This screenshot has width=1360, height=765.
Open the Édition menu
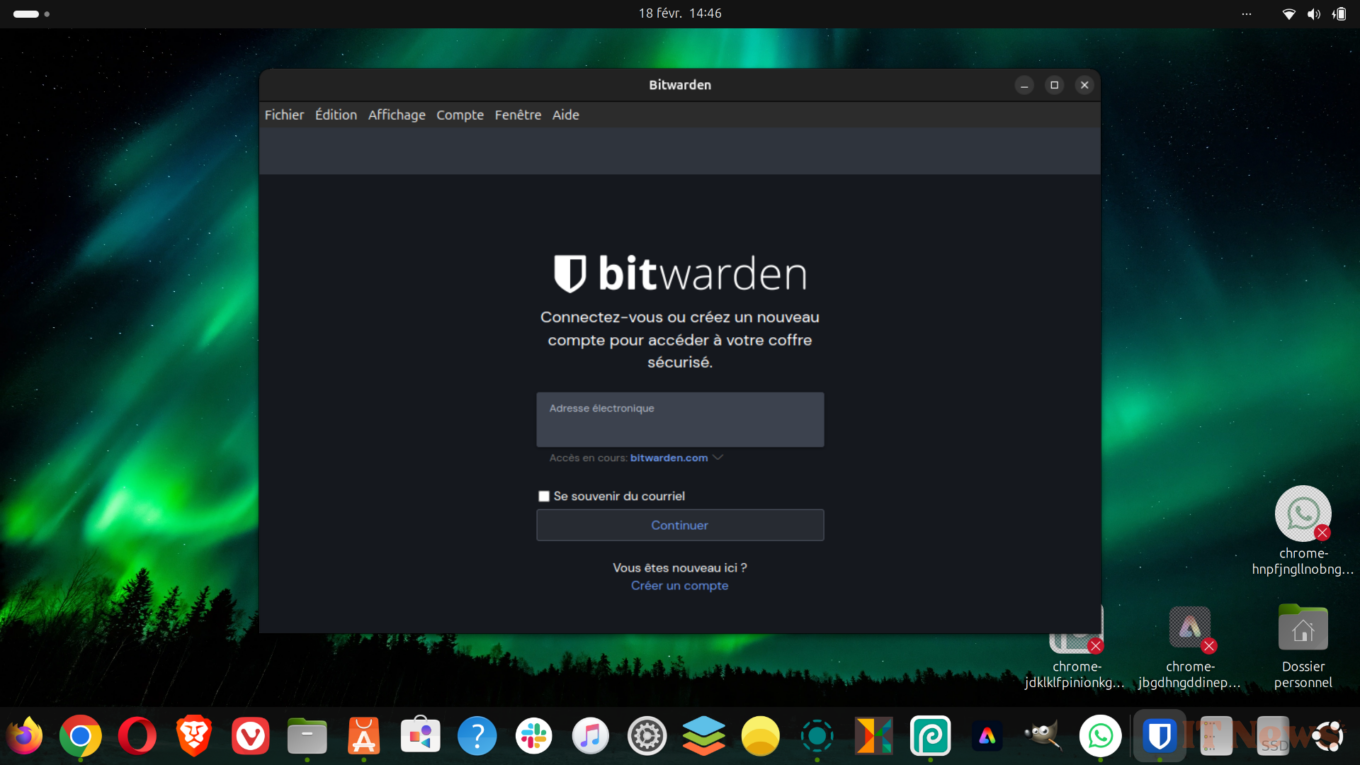click(336, 115)
